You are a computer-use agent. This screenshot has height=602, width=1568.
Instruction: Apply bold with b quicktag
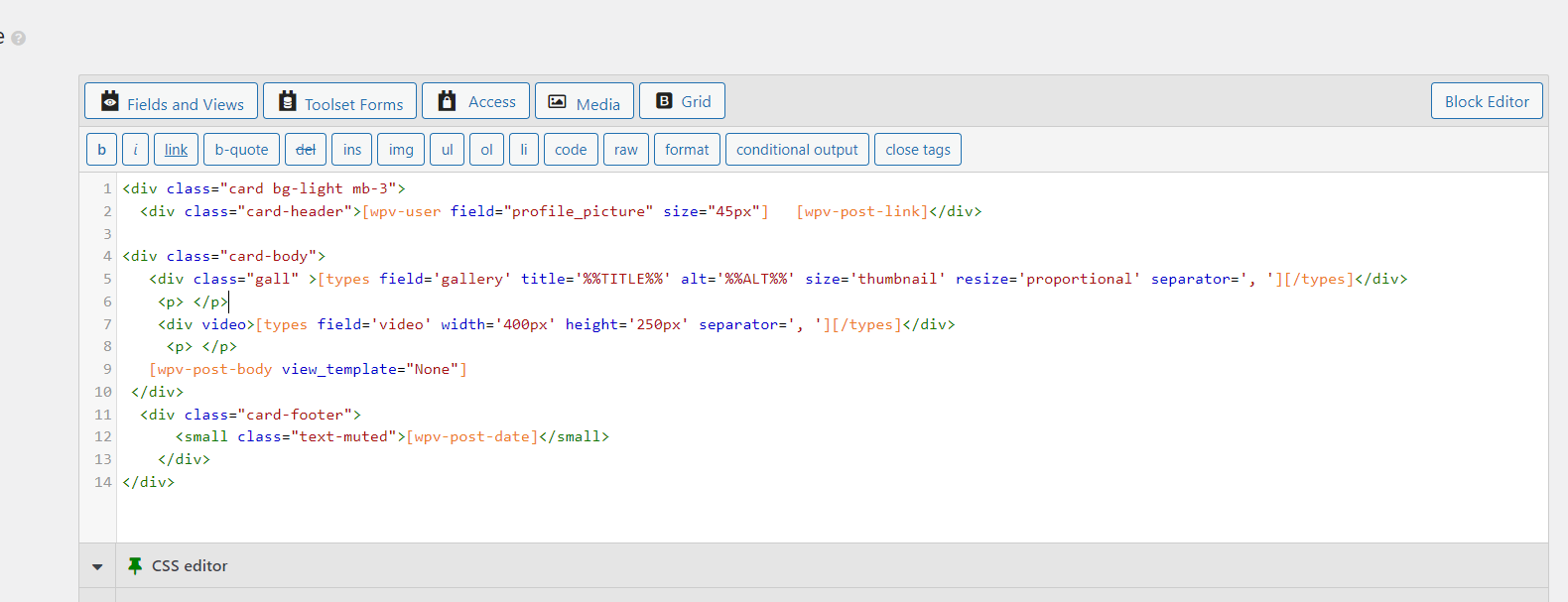101,150
